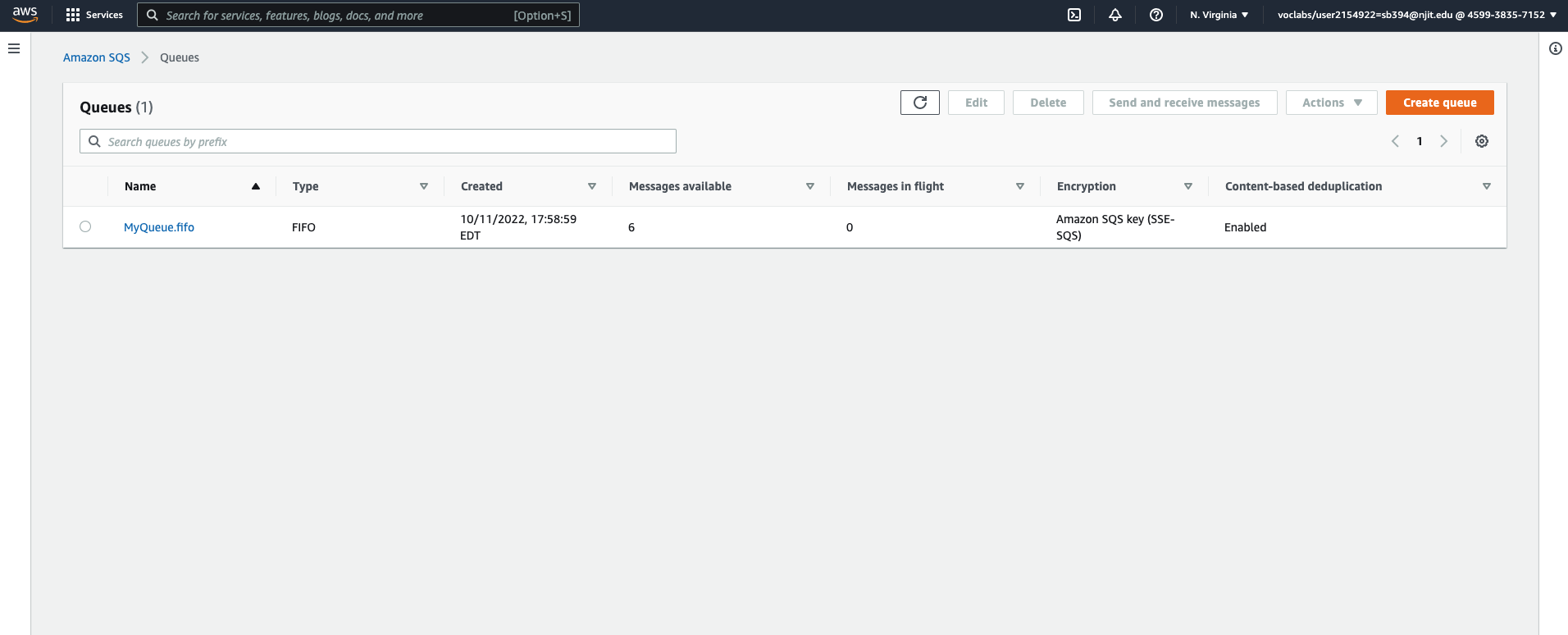1568x635 pixels.
Task: Click Amazon SQS breadcrumb link
Action: (x=97, y=57)
